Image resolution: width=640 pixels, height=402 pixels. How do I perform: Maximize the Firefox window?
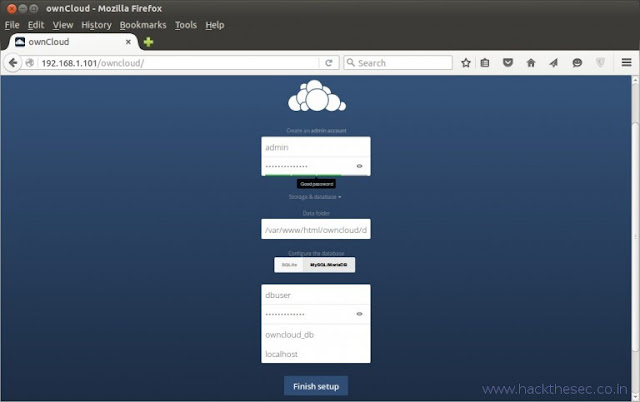click(34, 8)
